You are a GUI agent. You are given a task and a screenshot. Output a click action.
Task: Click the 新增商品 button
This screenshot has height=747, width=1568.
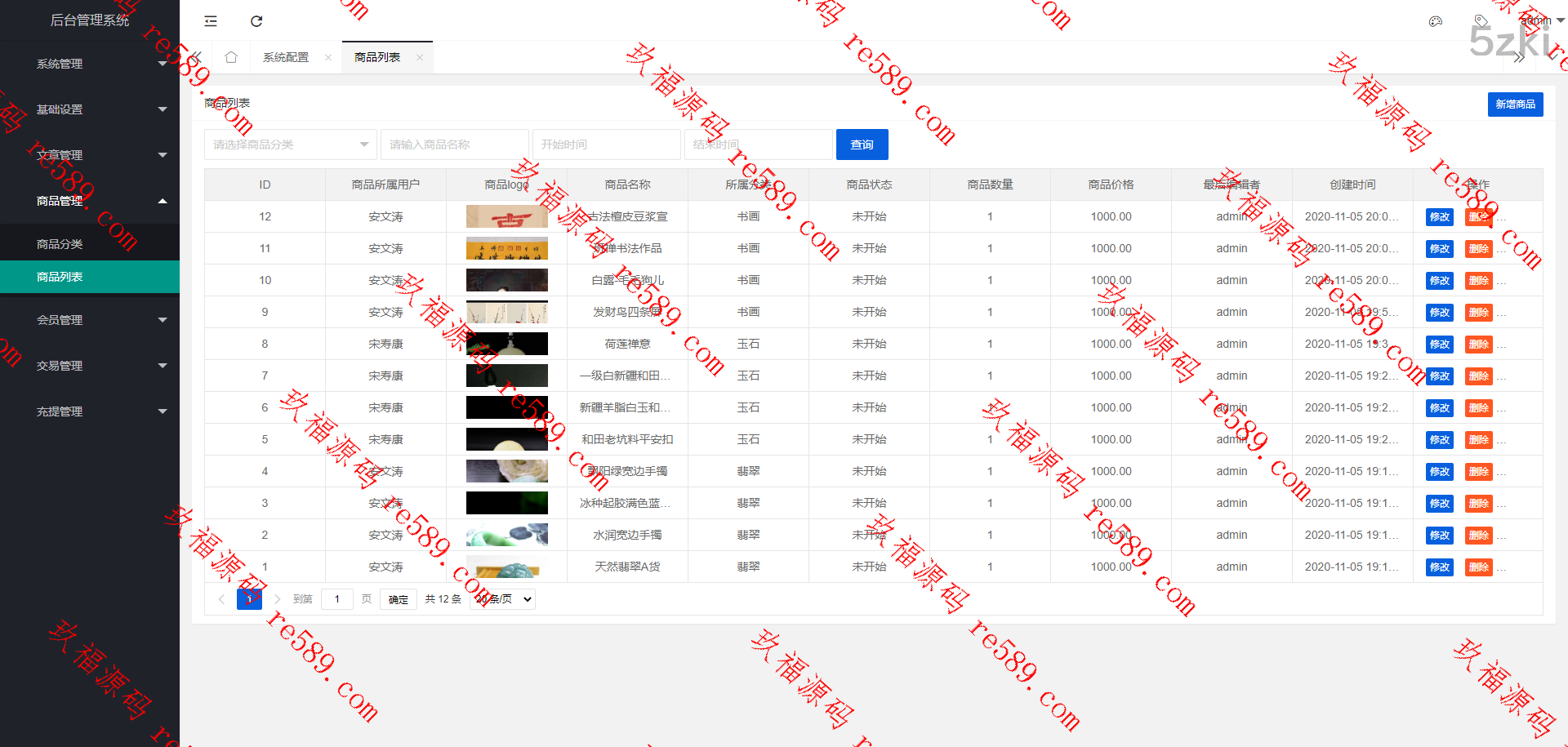click(x=1515, y=104)
